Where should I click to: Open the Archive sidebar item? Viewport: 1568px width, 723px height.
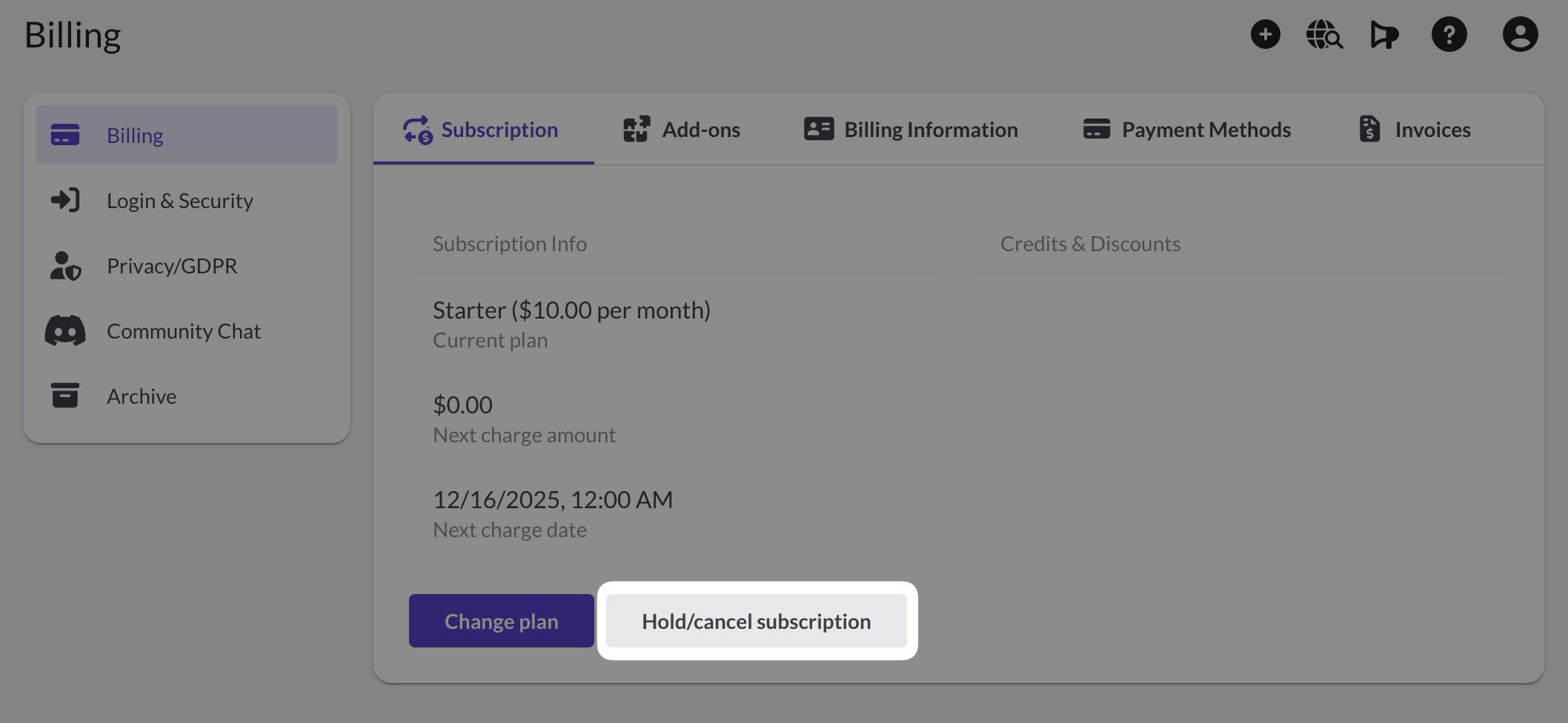point(142,396)
